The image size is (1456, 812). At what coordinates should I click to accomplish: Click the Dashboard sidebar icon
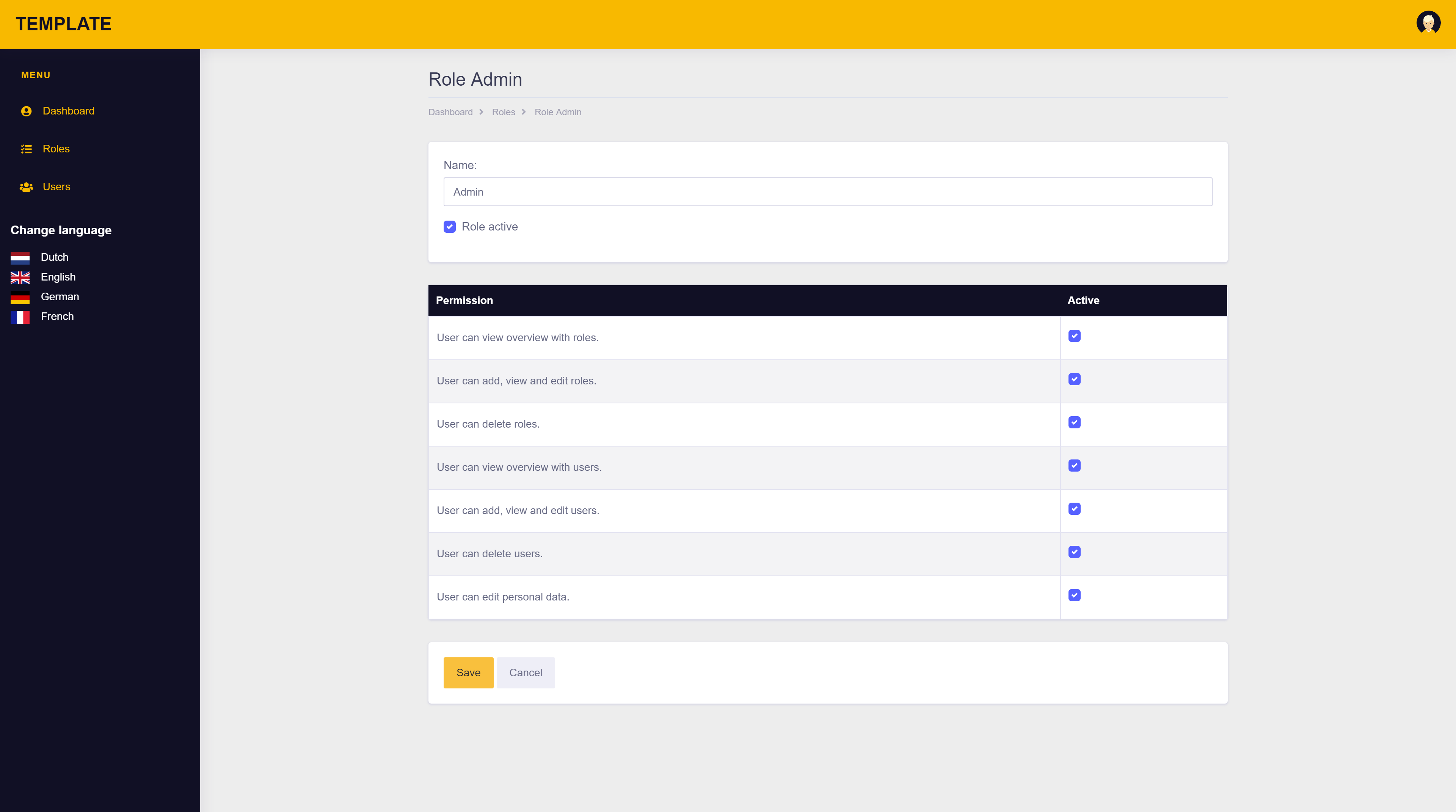(26, 111)
